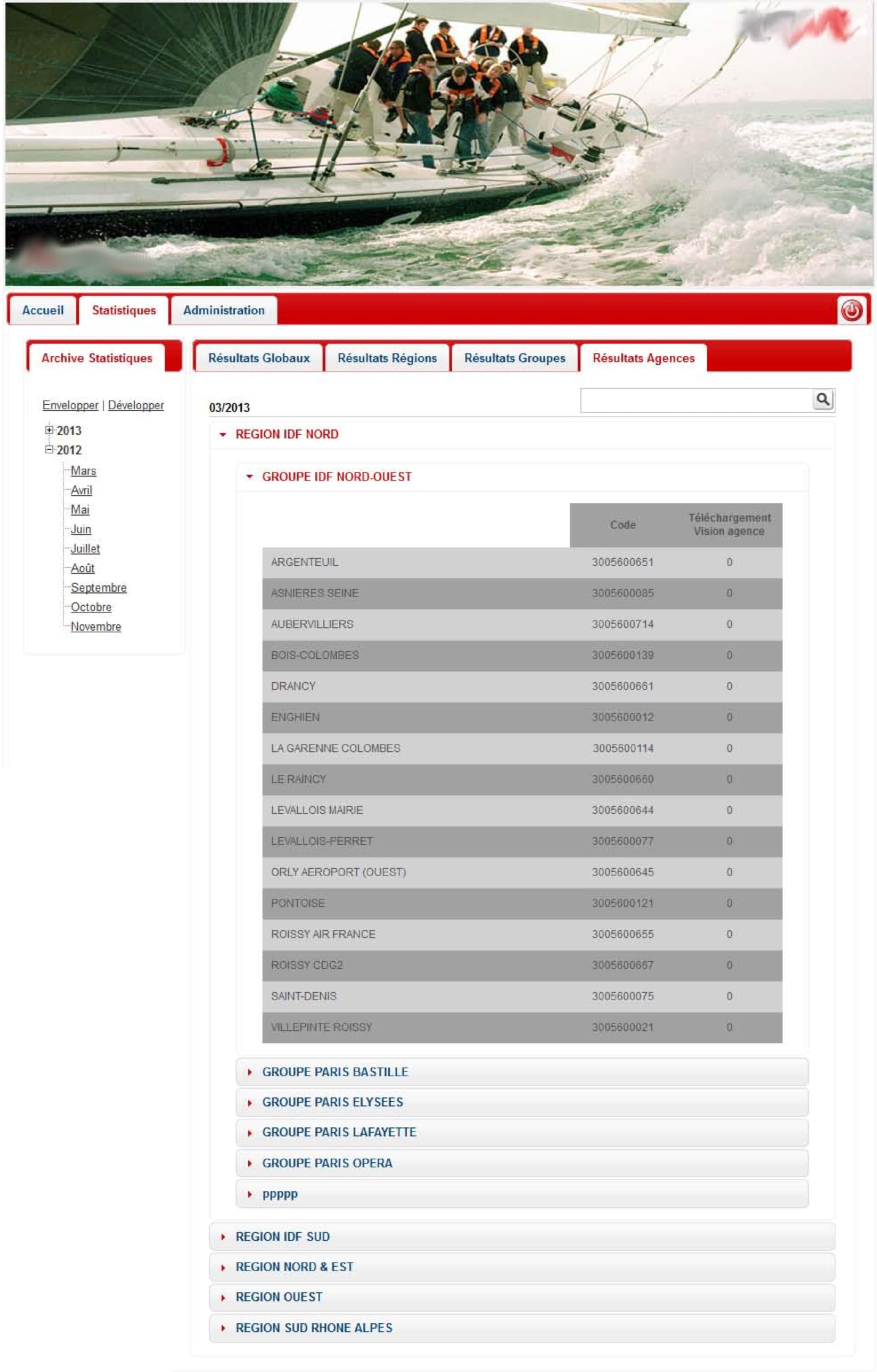Open Juin 2012 archive
This screenshot has width=877, height=1372.
click(x=81, y=529)
